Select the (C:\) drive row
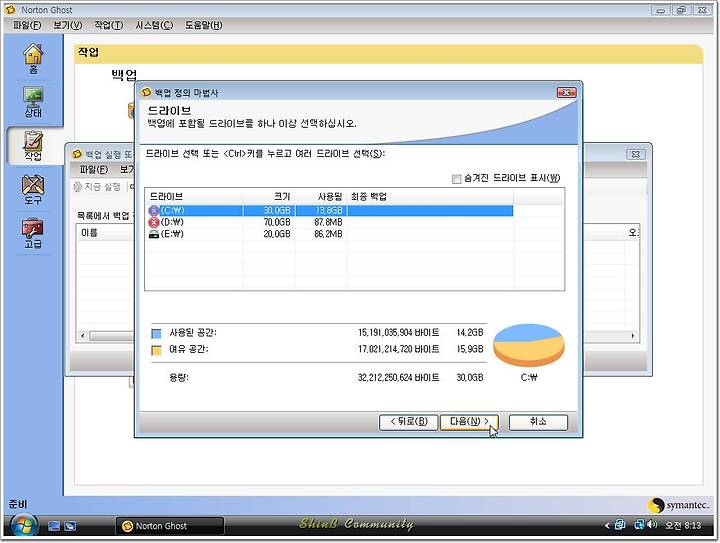This screenshot has height=543, width=720. (330, 211)
